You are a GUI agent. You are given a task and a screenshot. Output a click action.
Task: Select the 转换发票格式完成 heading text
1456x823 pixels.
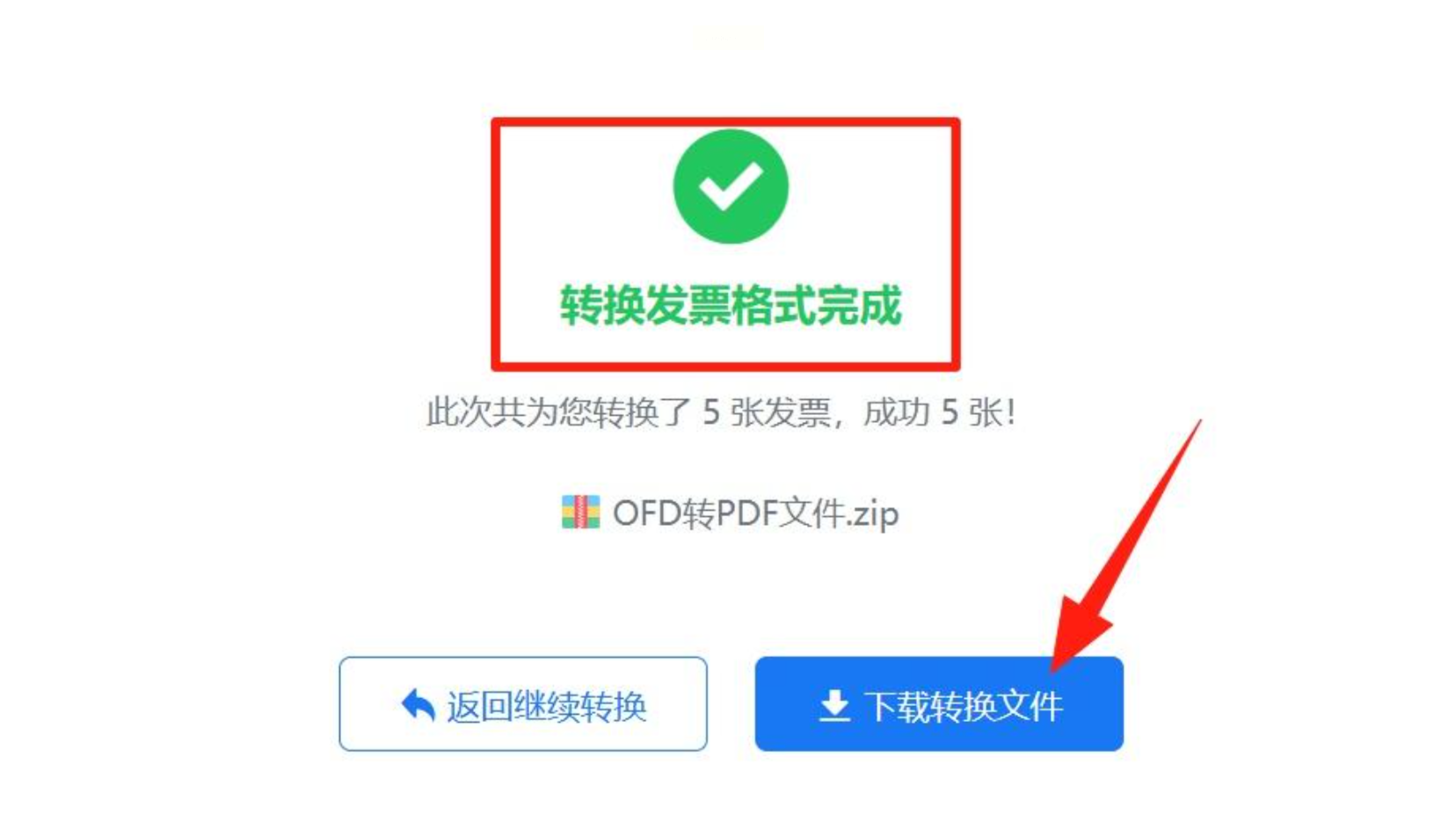pyautogui.click(x=731, y=305)
